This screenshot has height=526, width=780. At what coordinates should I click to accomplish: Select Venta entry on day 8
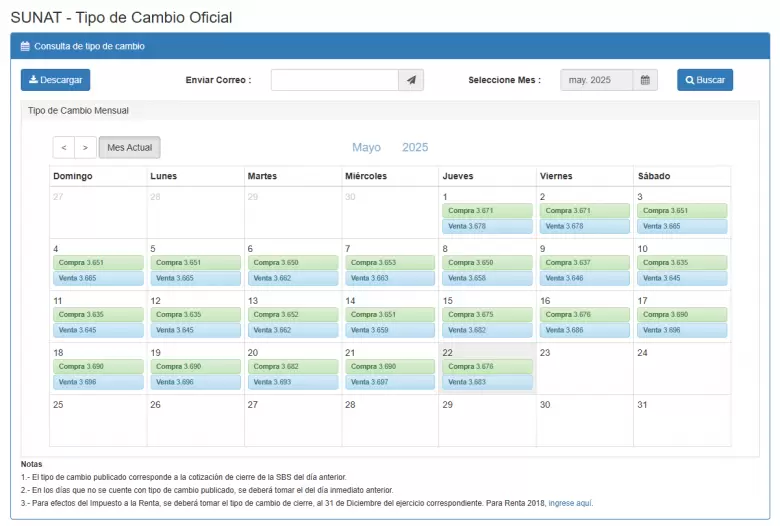487,278
